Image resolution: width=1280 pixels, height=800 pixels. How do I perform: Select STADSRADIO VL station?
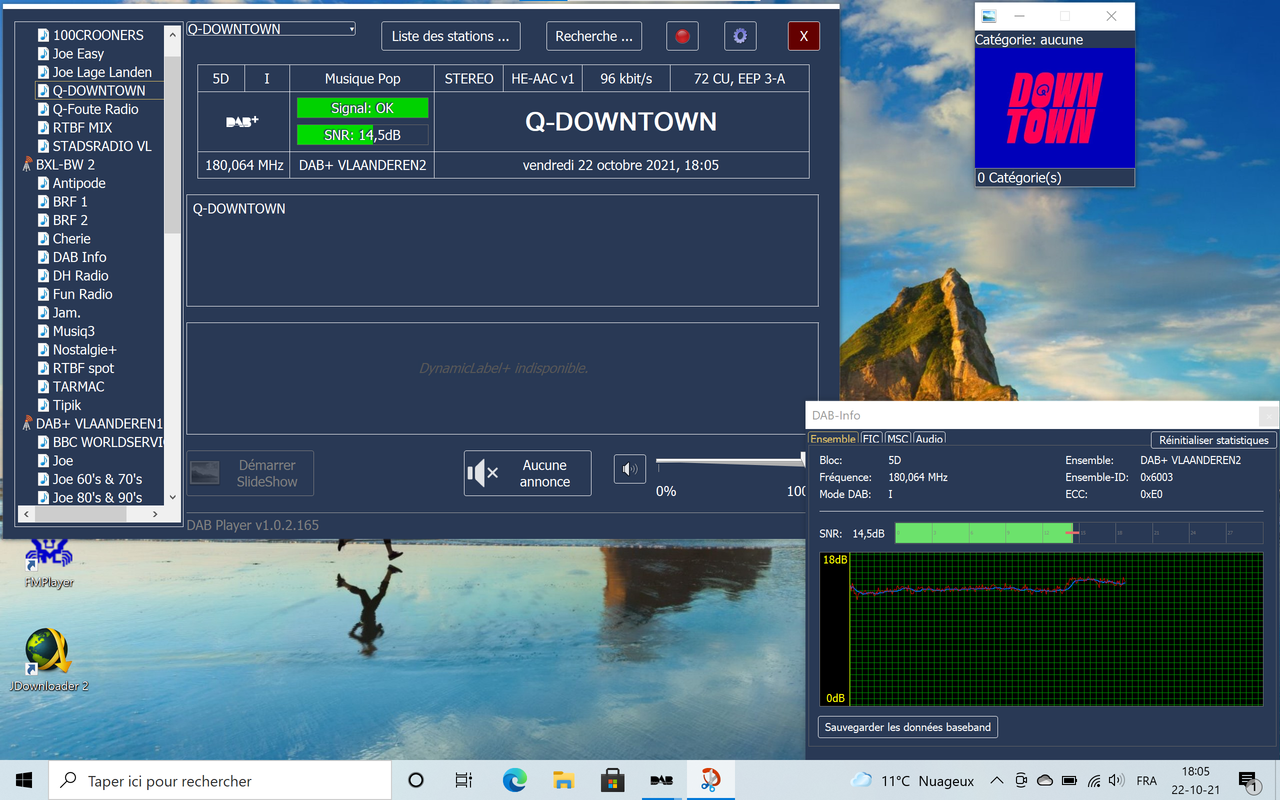pos(102,146)
